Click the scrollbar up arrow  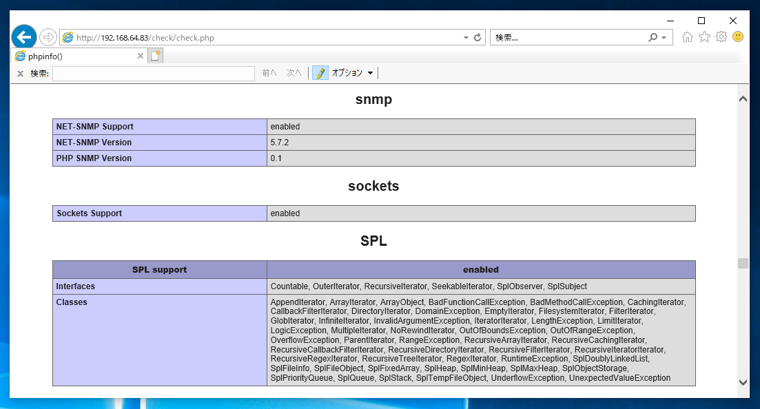(x=743, y=99)
